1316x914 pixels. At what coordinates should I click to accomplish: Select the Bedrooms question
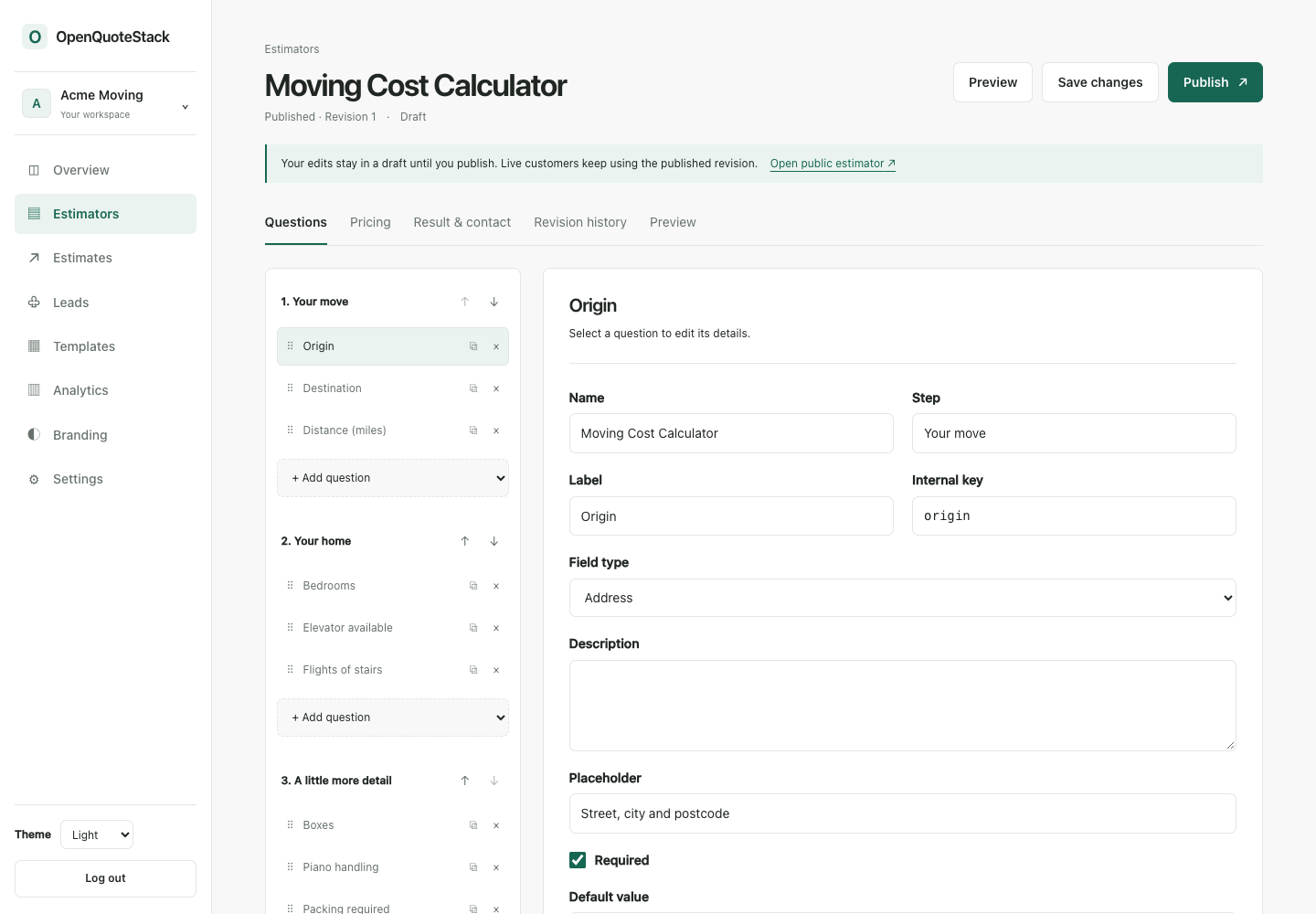pyautogui.click(x=393, y=586)
